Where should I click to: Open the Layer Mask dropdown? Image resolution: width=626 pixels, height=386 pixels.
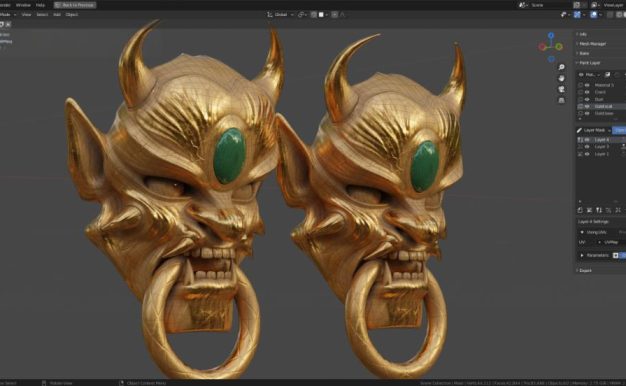(597, 131)
